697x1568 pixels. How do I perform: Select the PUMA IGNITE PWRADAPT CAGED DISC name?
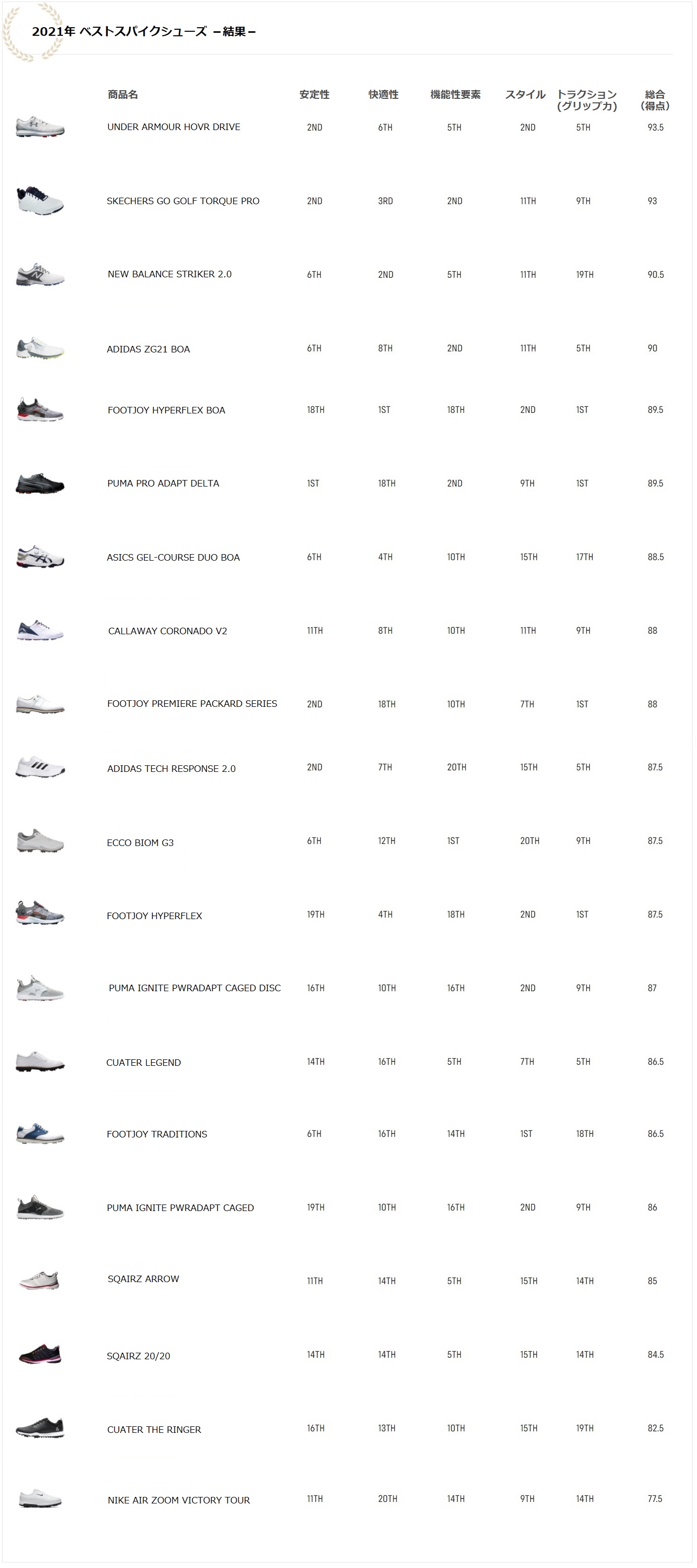pos(195,988)
